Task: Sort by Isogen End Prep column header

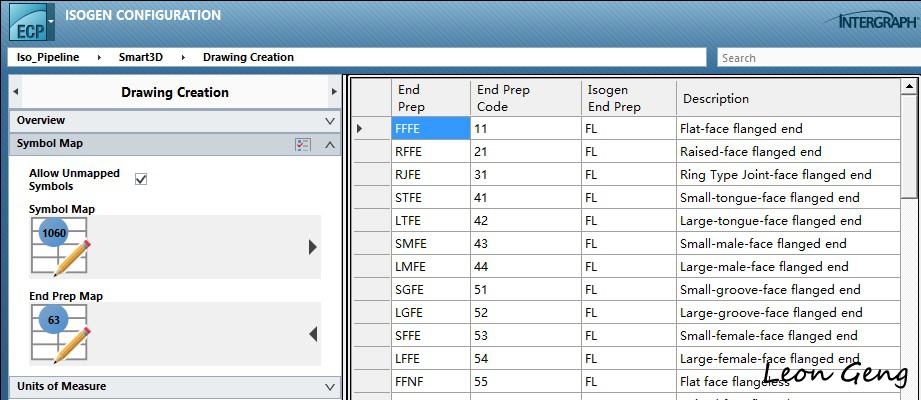Action: pos(628,98)
